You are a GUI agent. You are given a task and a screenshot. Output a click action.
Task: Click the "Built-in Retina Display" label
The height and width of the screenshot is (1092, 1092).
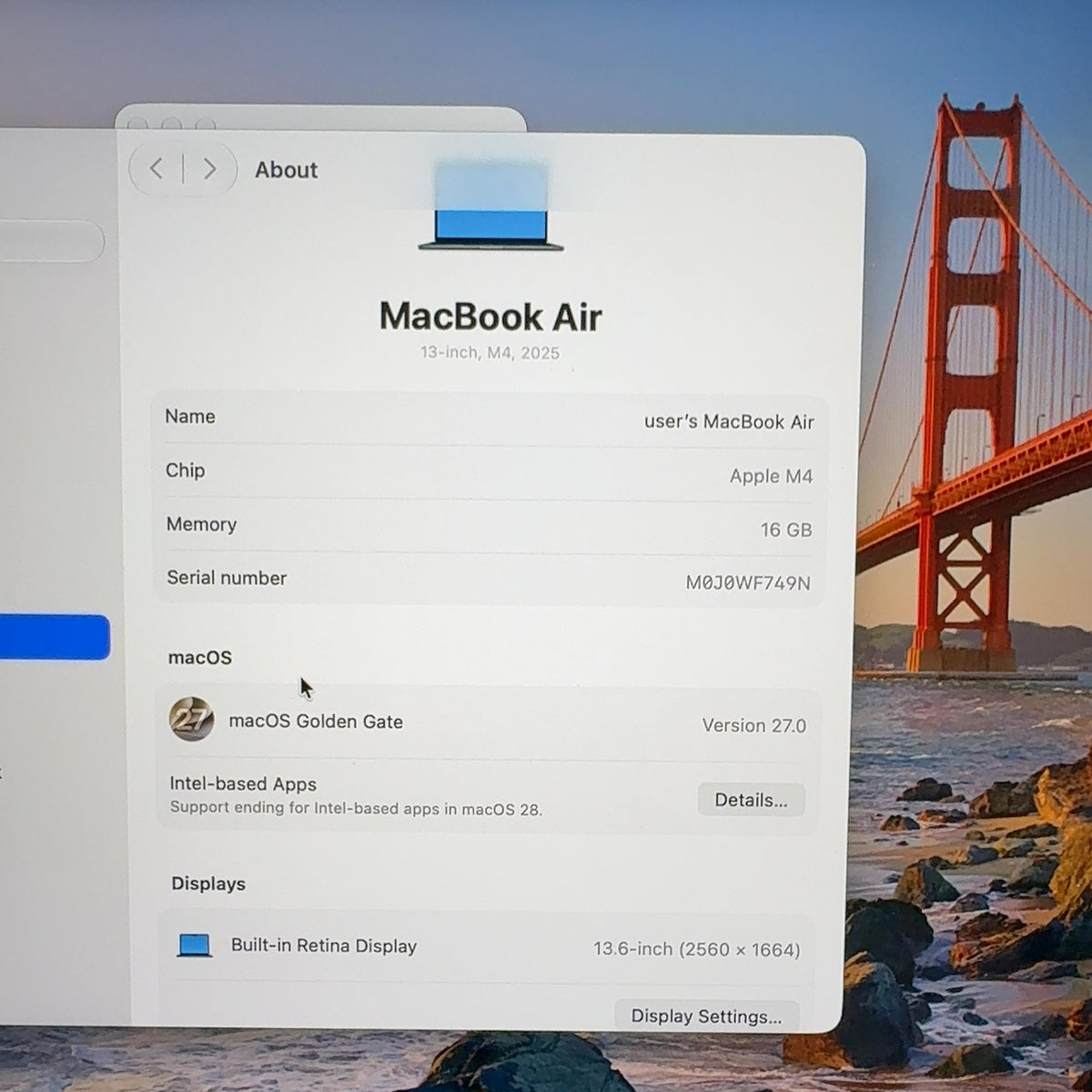click(x=324, y=945)
